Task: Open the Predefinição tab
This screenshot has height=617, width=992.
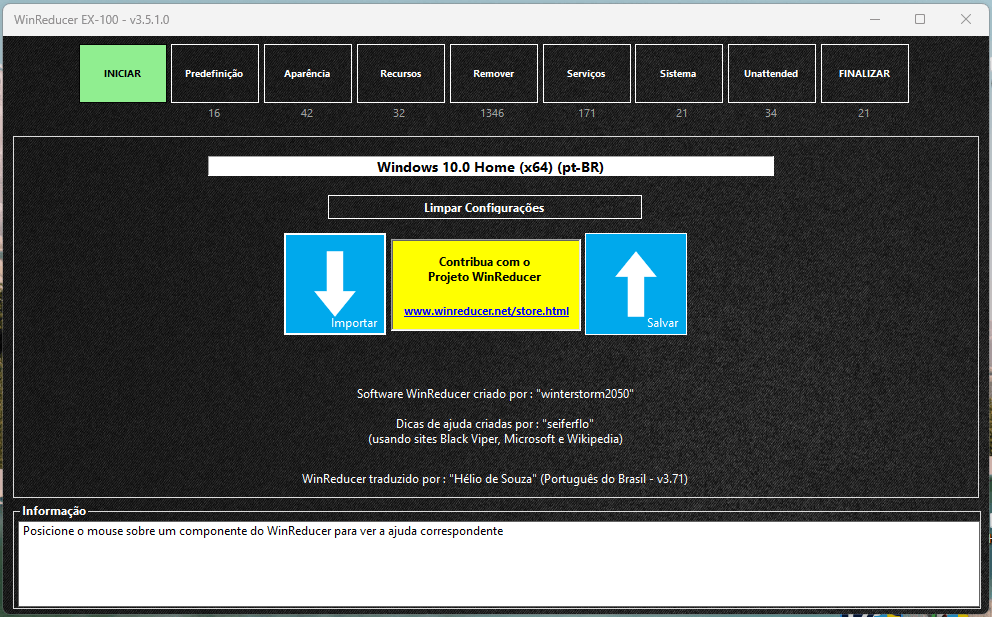Action: (215, 73)
